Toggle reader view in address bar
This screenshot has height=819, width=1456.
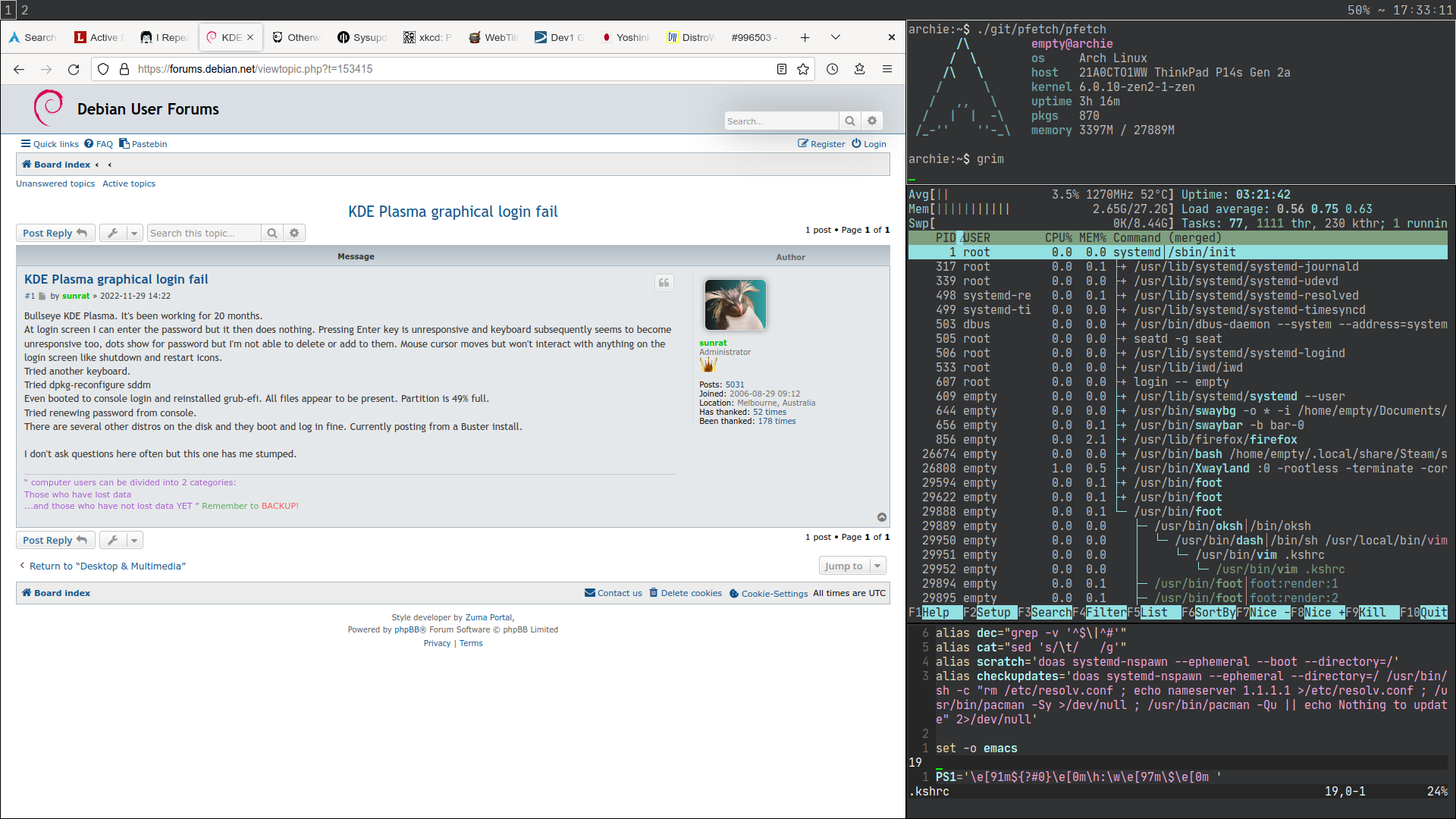(782, 69)
